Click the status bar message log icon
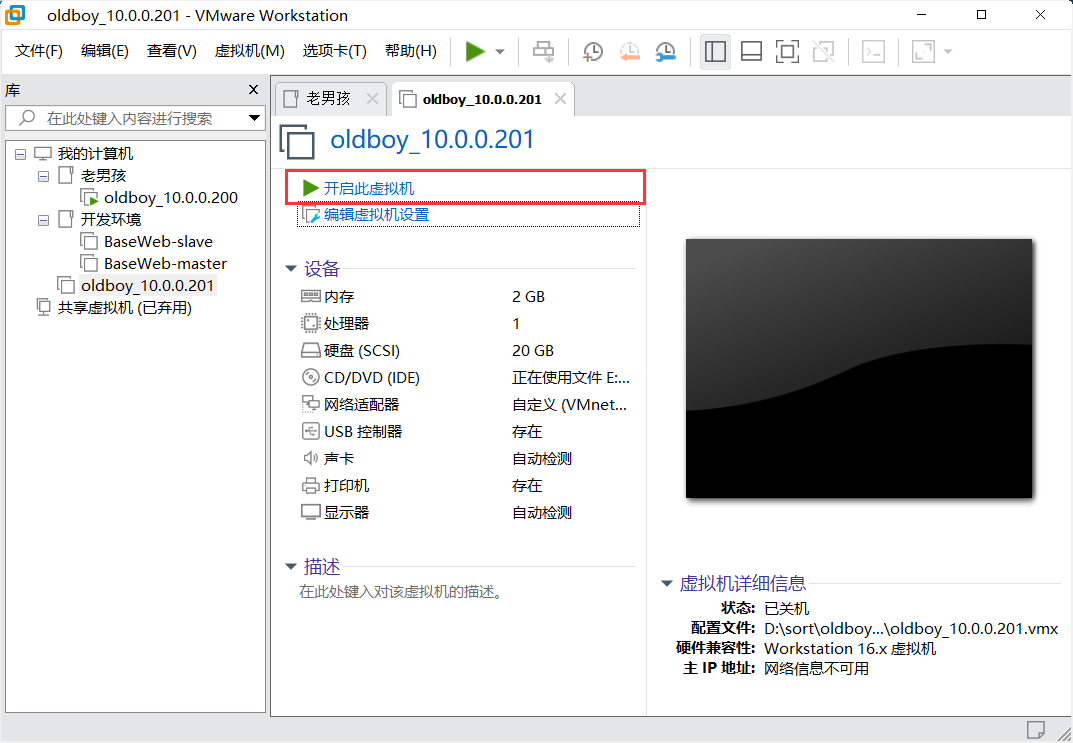 coord(1036,729)
